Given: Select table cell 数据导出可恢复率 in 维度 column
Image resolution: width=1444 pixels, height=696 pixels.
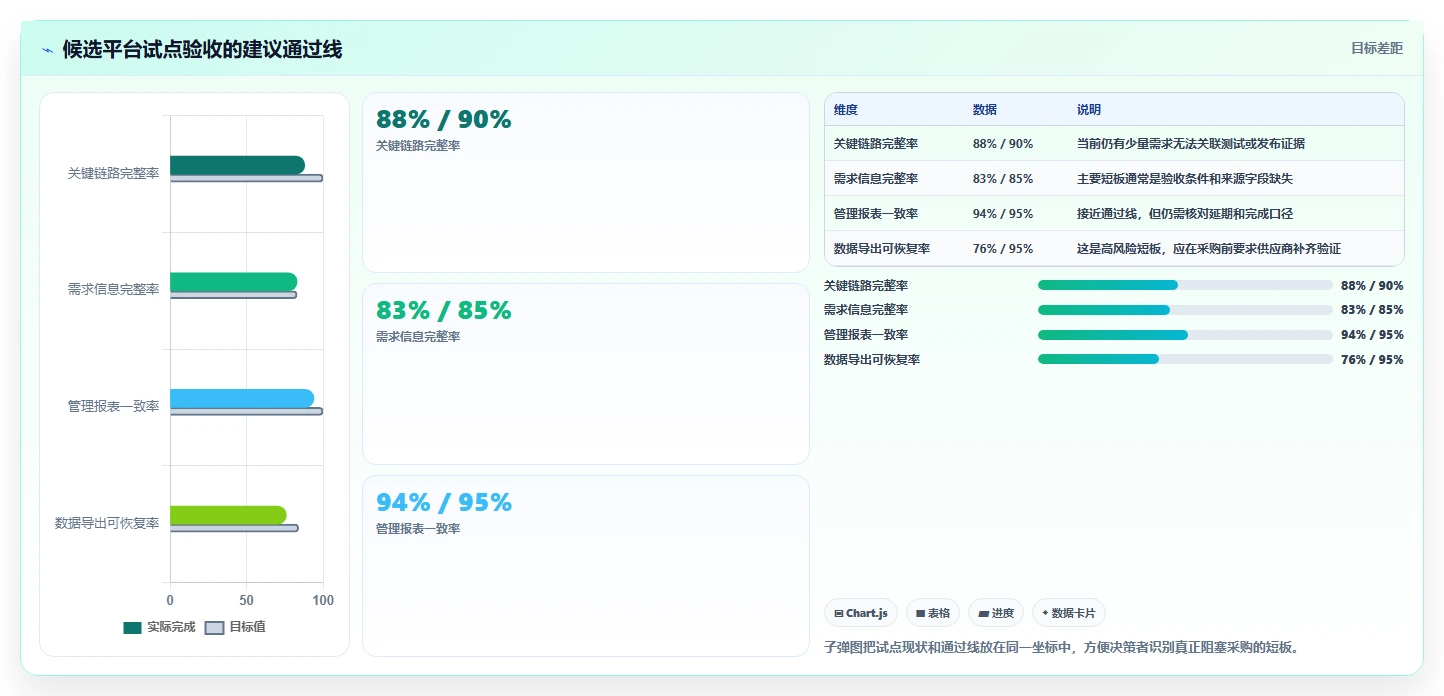Looking at the screenshot, I should coord(882,249).
